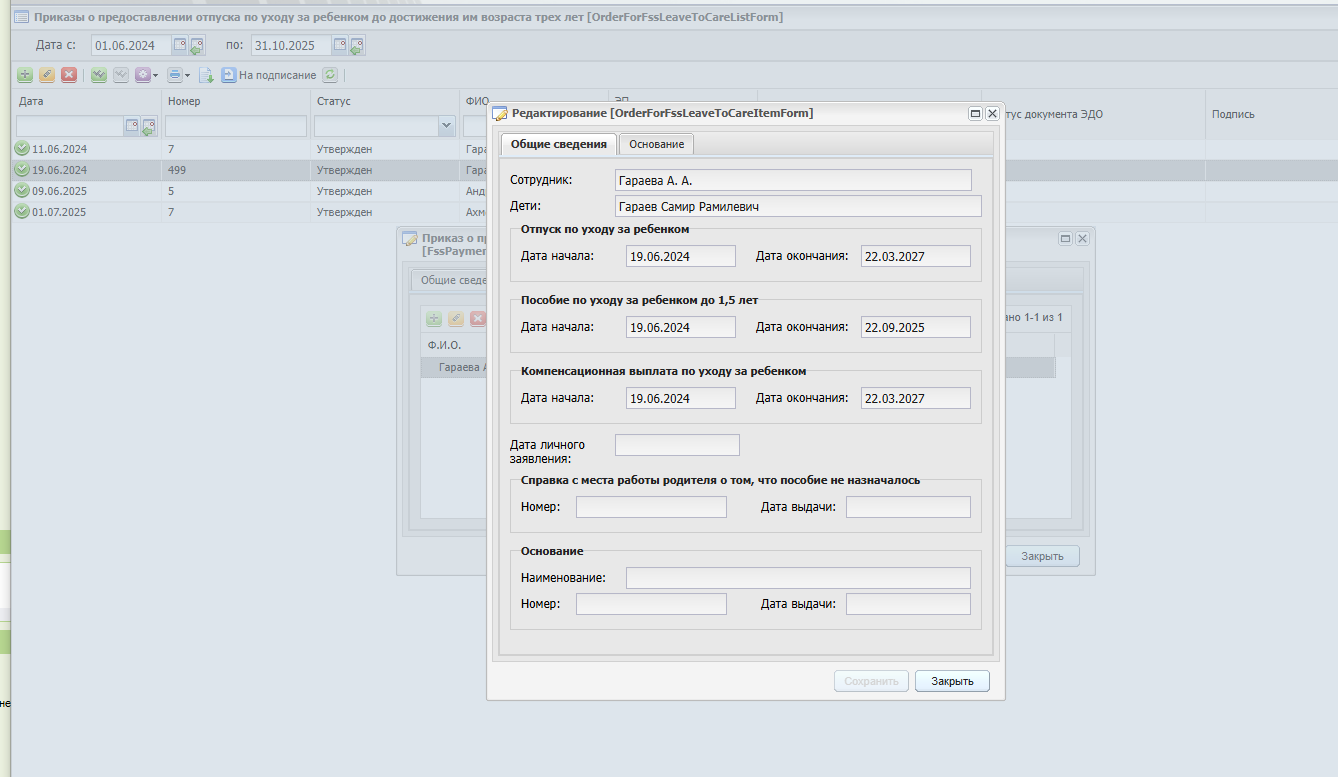The image size is (1338, 777).
Task: Click Дата начала field under Пособие до 1,5 лет
Action: tap(681, 327)
